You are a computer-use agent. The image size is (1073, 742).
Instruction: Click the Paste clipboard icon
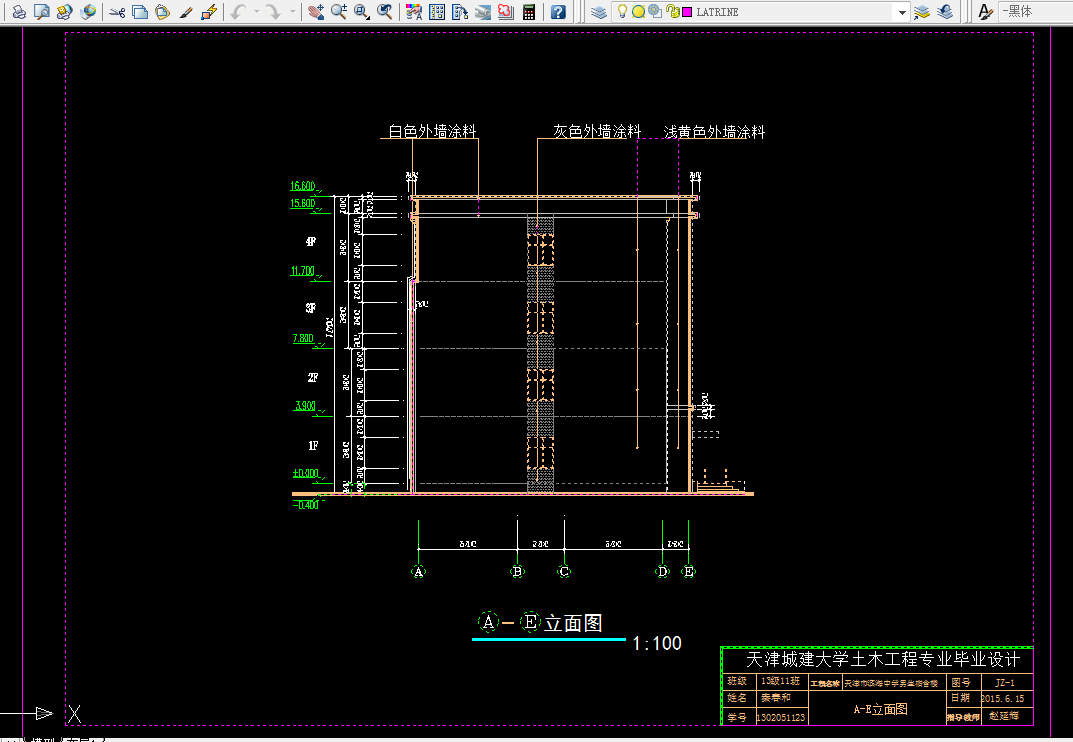tap(162, 12)
